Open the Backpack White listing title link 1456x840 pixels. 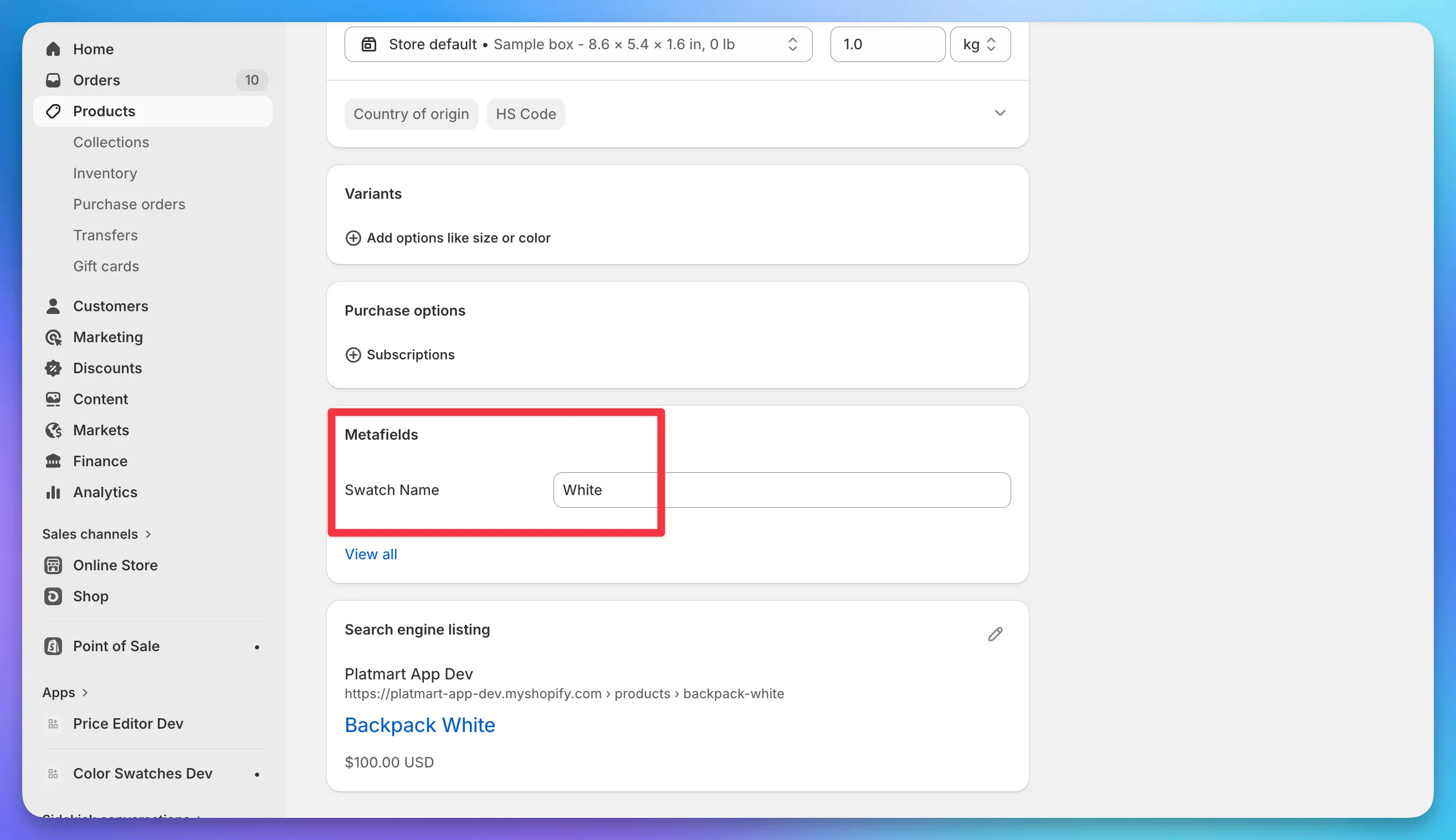419,725
